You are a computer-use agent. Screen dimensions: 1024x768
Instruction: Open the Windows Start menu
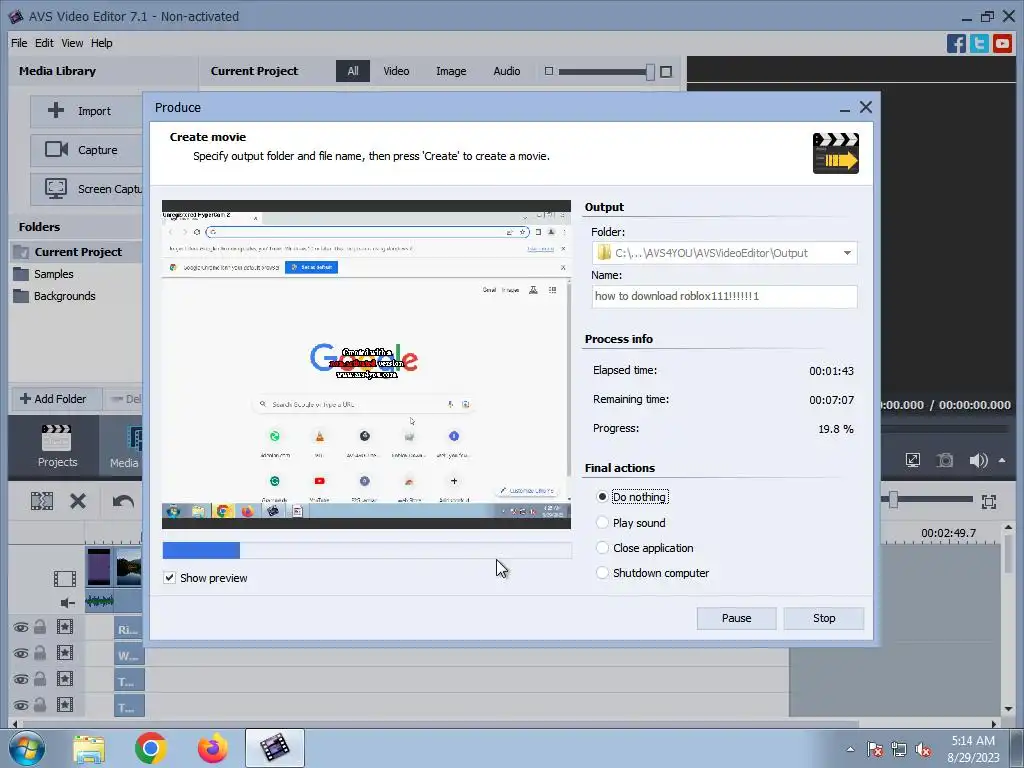click(27, 748)
